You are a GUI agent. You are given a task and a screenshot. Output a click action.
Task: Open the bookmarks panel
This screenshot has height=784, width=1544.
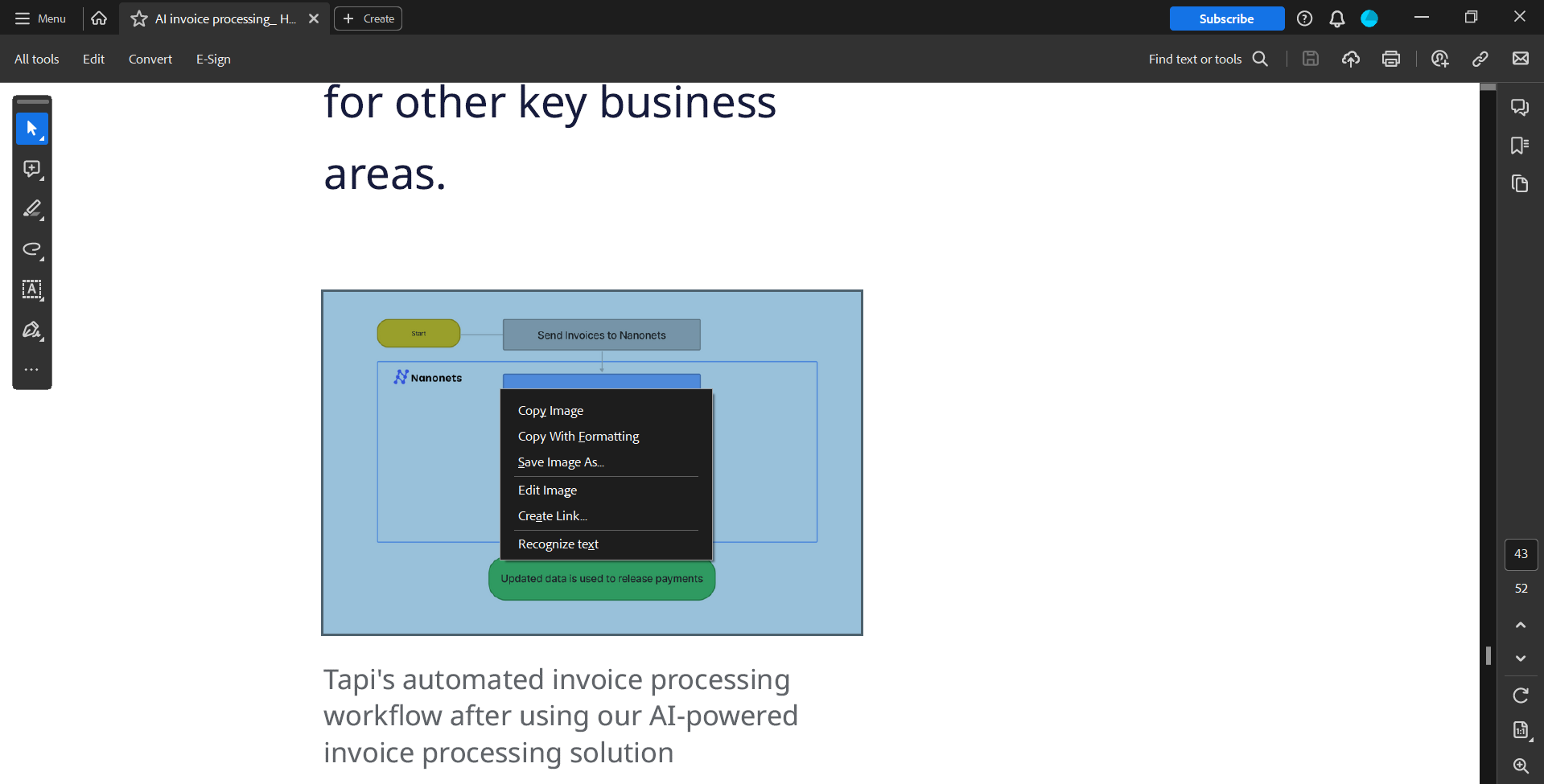click(x=1520, y=146)
